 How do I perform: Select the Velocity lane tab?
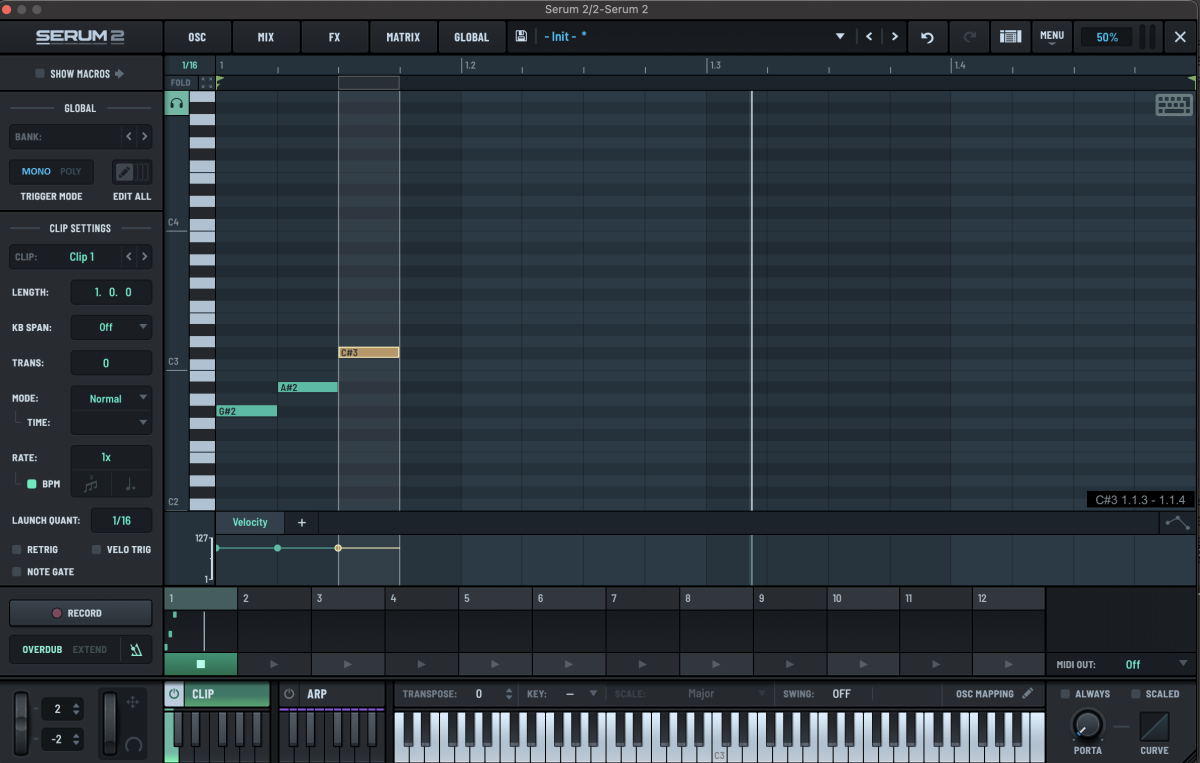[250, 522]
